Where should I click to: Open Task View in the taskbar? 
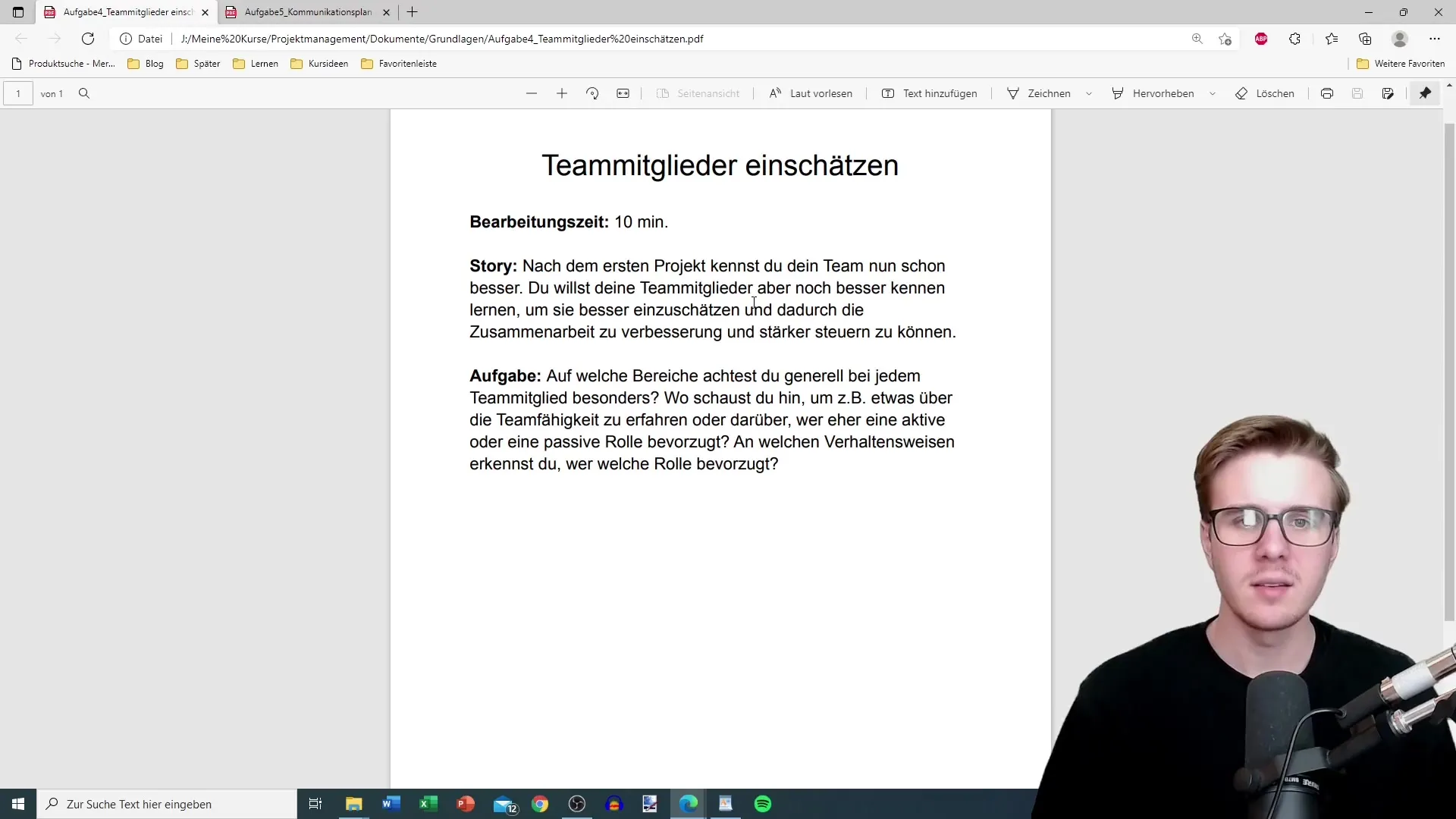(x=315, y=804)
